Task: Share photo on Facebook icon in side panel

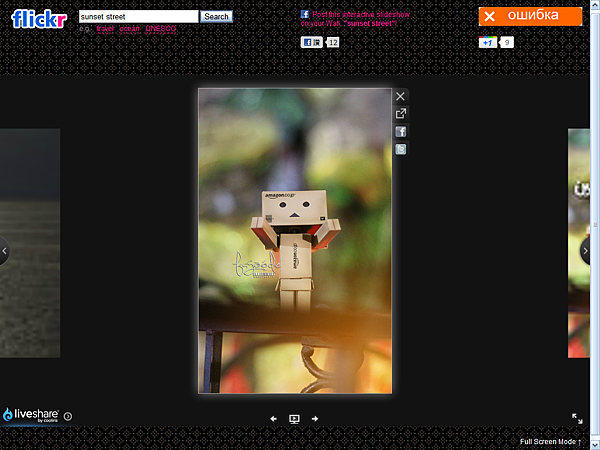Action: pos(401,132)
